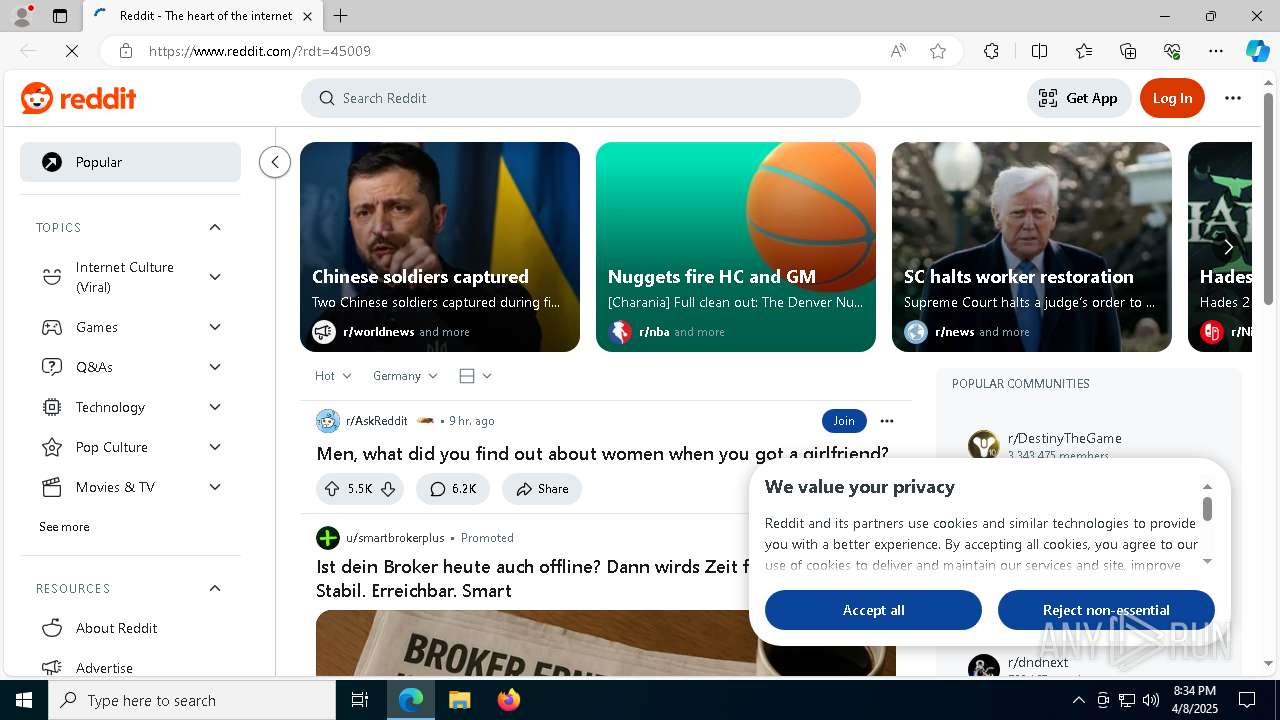Expand the Games topic
The height and width of the screenshot is (720, 1280).
tap(215, 327)
